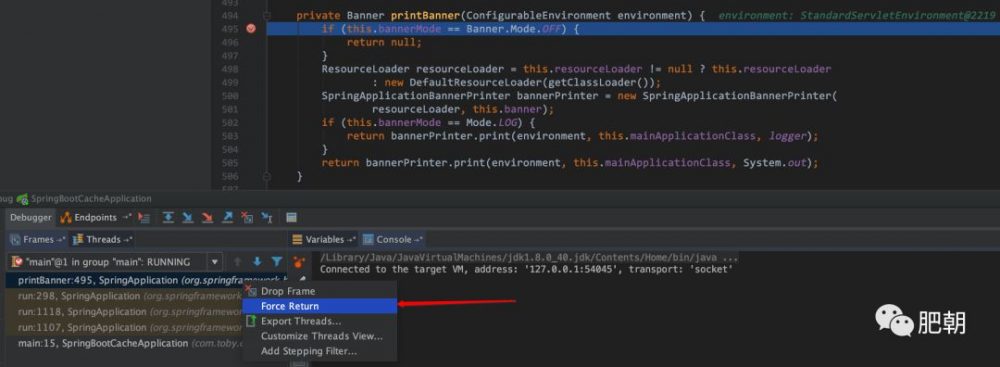Toggle the frames filter funnel icon
Viewport: 1000px width, 367px height.
tap(277, 262)
